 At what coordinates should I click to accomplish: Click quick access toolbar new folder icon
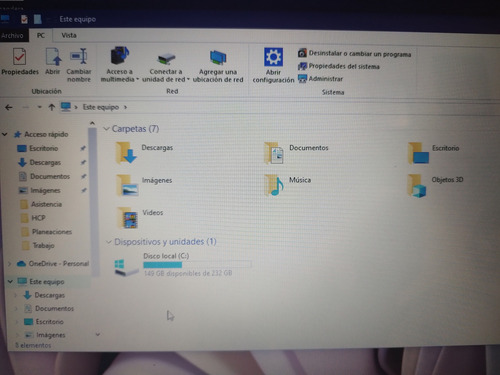tap(37, 19)
